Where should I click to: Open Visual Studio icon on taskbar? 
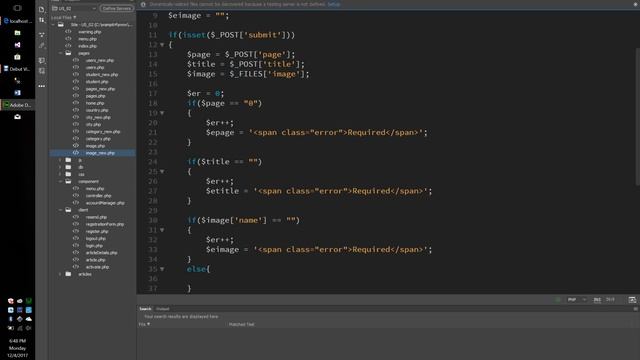pos(17,45)
